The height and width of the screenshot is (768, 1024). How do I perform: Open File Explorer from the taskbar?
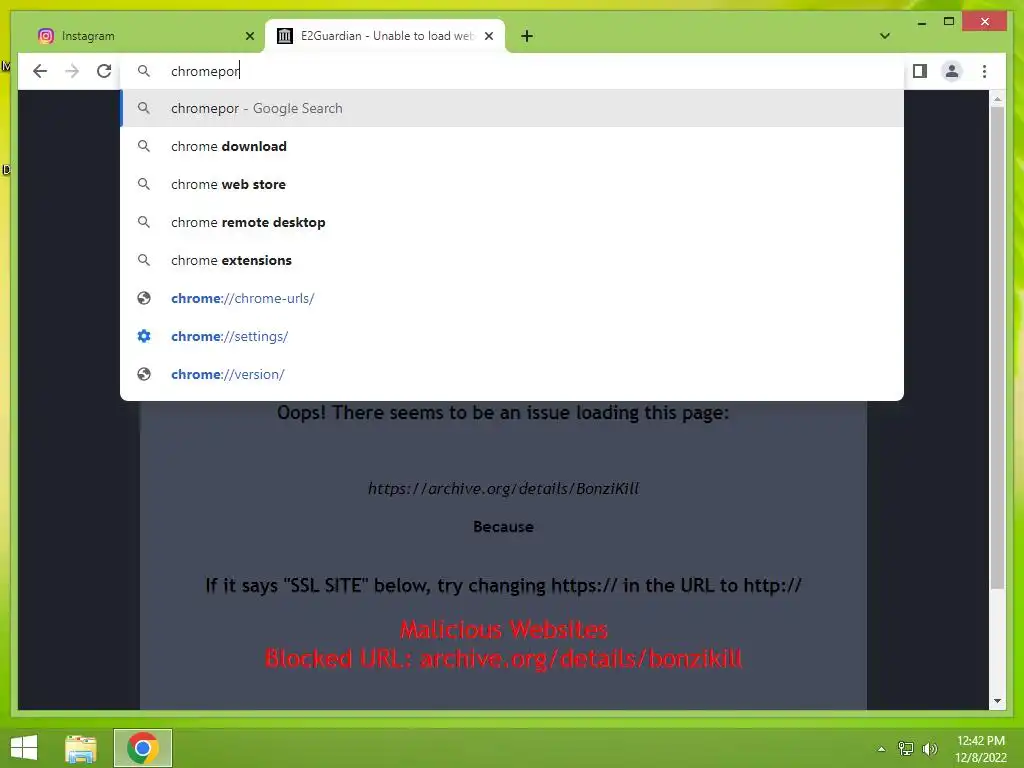[x=81, y=748]
